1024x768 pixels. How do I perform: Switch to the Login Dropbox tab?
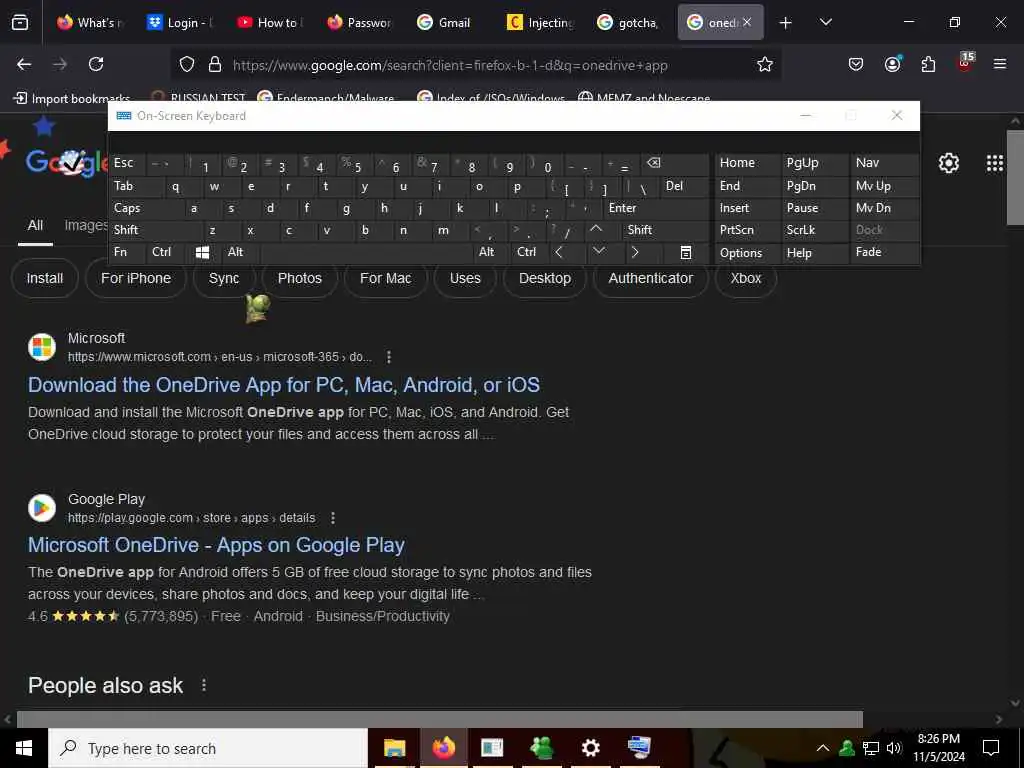[x=180, y=22]
